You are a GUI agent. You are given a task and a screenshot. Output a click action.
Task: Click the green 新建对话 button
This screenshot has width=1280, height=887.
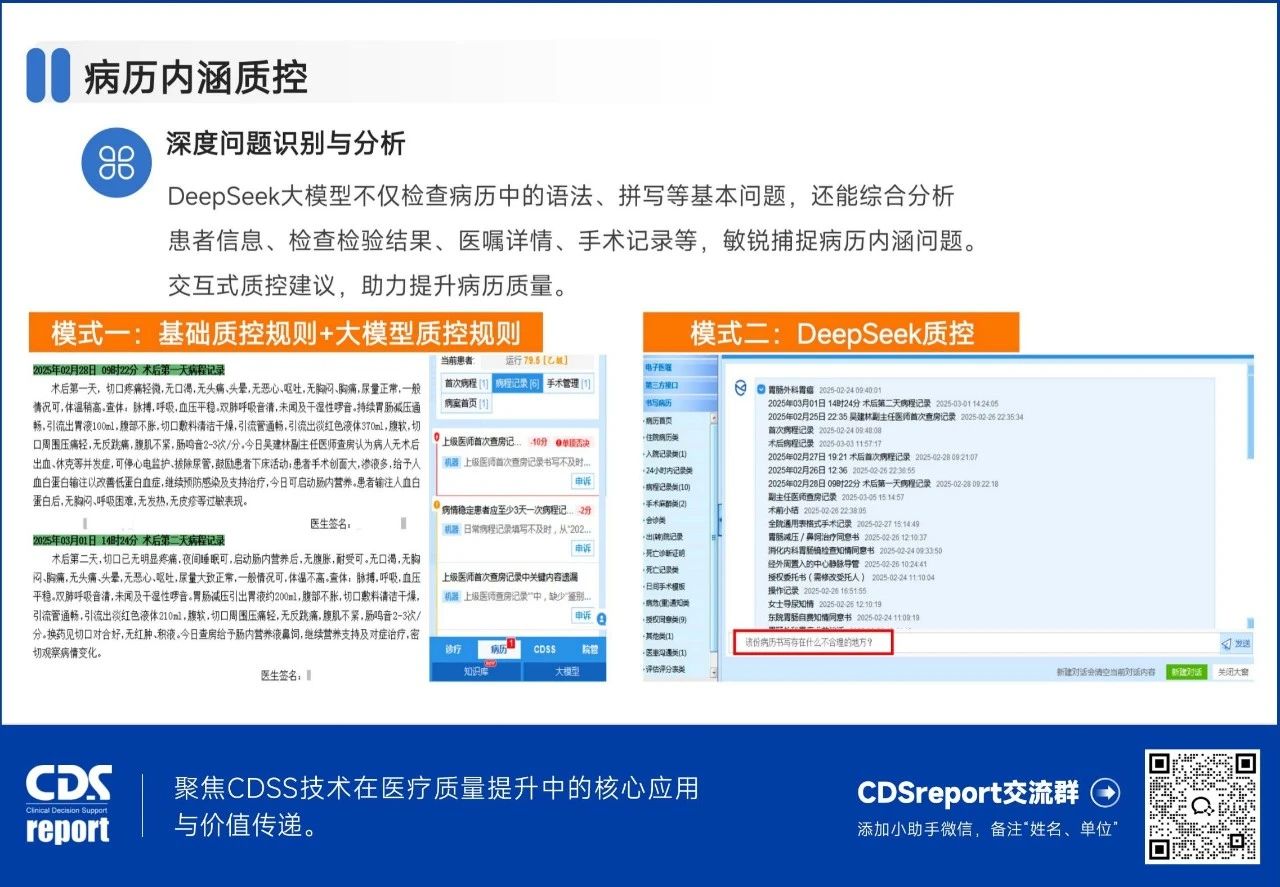(1187, 671)
